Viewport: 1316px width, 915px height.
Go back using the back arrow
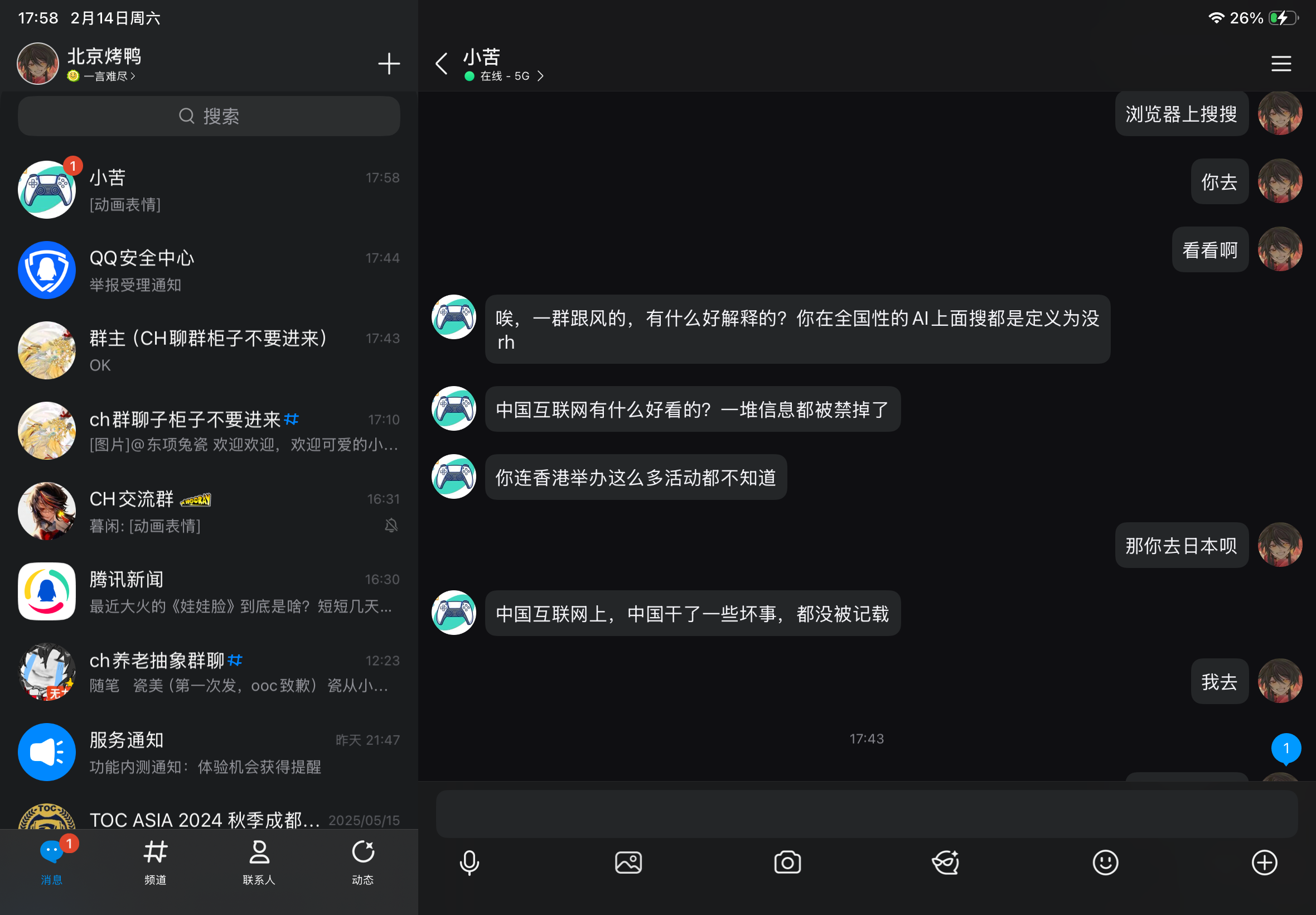pos(441,63)
